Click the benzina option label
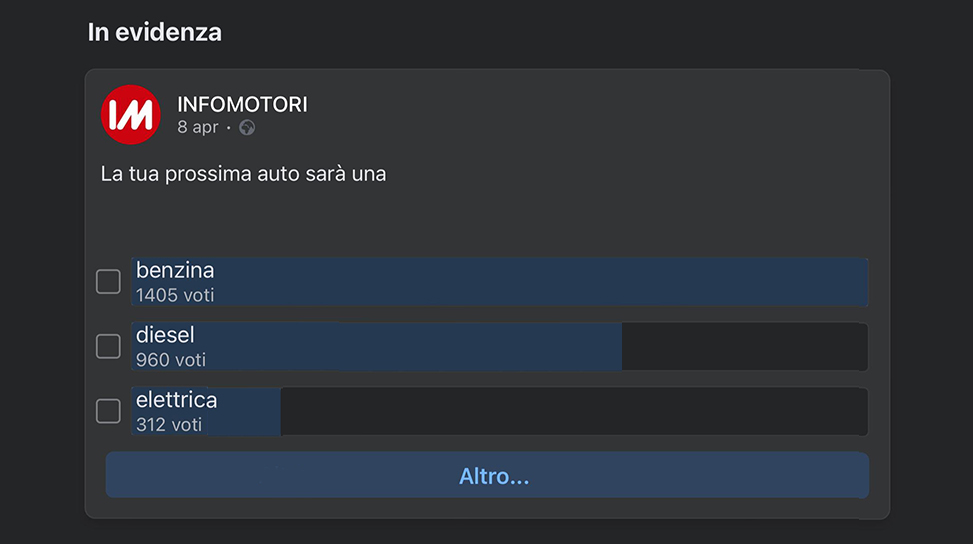 (x=175, y=270)
